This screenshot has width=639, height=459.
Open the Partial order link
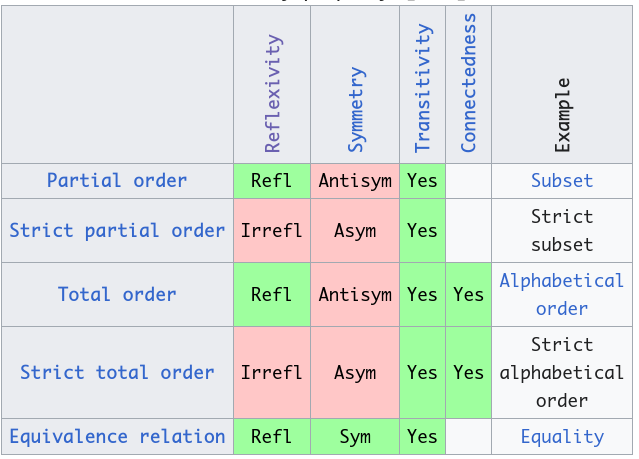point(117,181)
